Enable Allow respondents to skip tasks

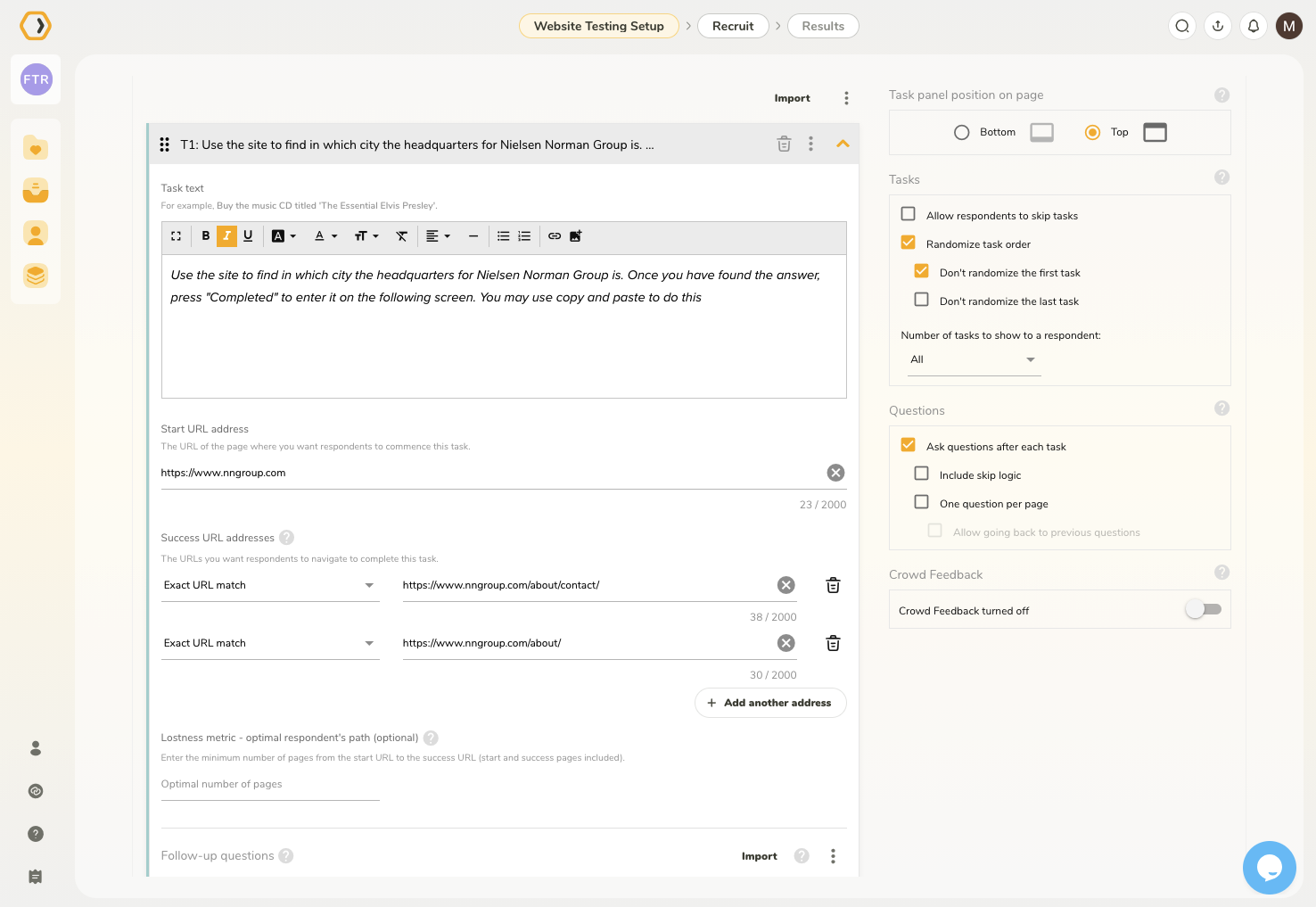[908, 214]
